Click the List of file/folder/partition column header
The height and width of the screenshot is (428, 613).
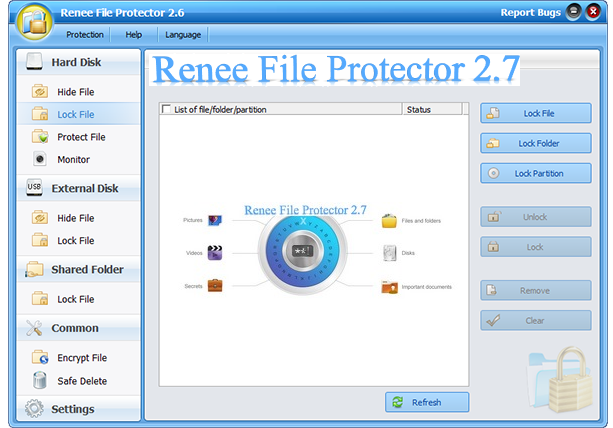[281, 109]
